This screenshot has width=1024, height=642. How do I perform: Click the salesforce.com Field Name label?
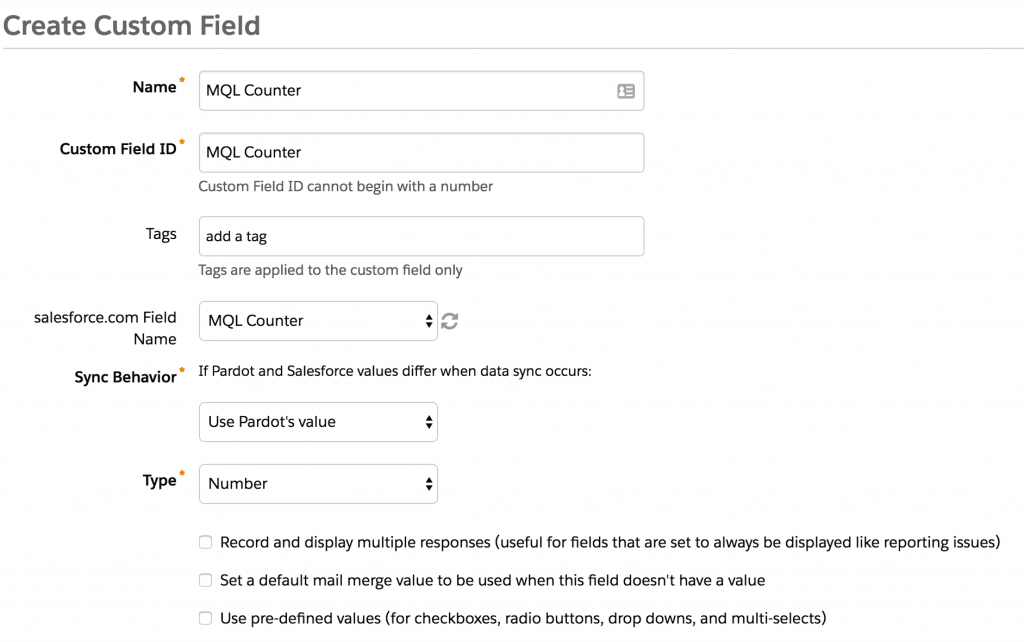[x=105, y=328]
